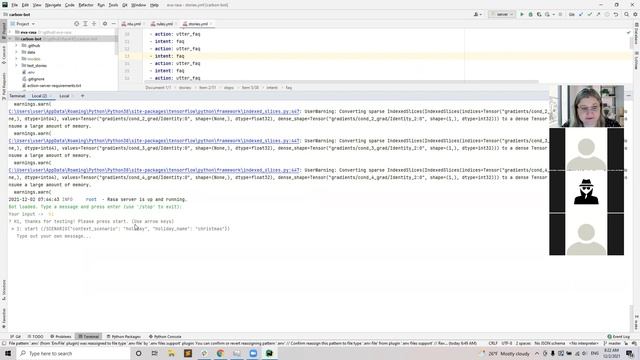The height and width of the screenshot is (360, 640).
Task: Click the CRLF line separator in the status bar
Action: point(493,343)
